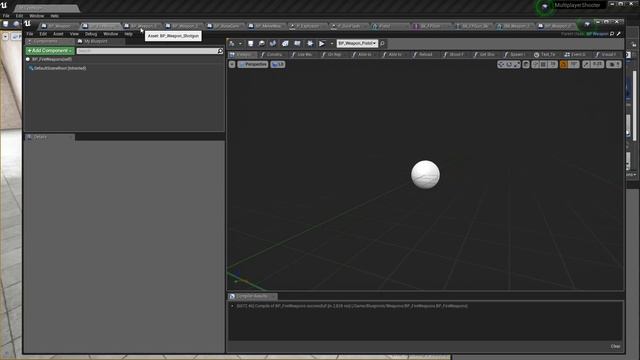Open the Lit view mode dropdown

click(278, 64)
